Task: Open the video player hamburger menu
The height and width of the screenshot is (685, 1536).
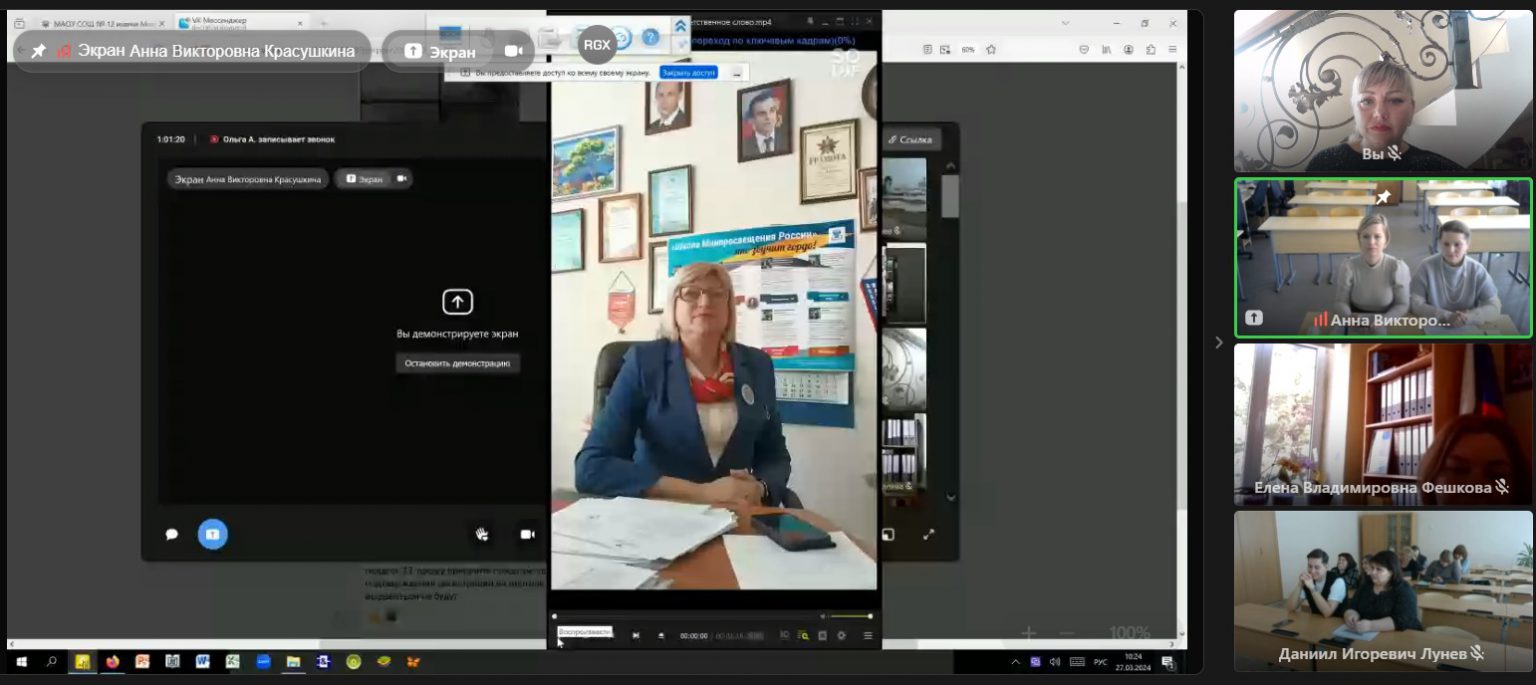Action: coord(867,635)
